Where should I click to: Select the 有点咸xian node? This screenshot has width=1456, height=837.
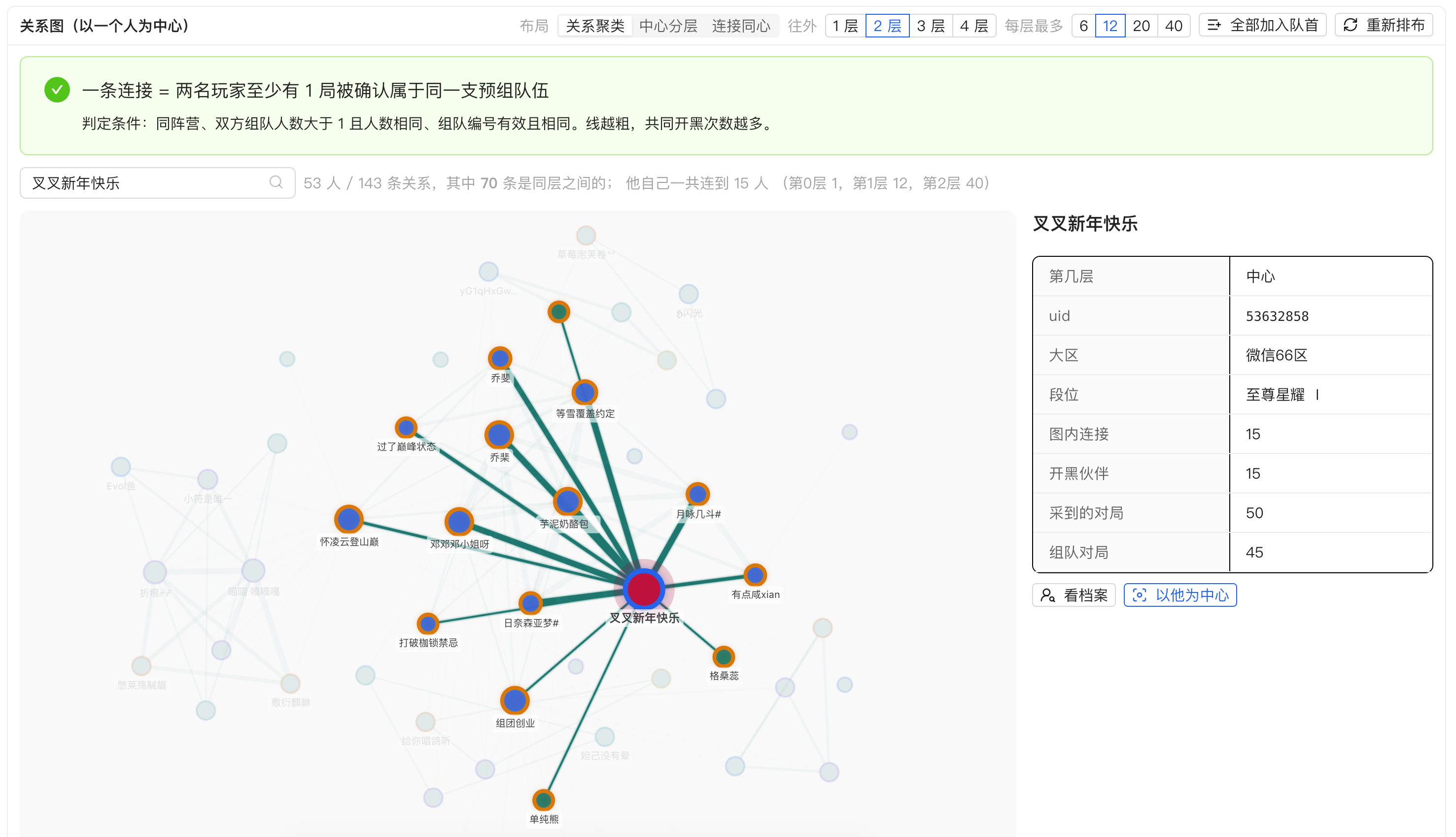755,575
